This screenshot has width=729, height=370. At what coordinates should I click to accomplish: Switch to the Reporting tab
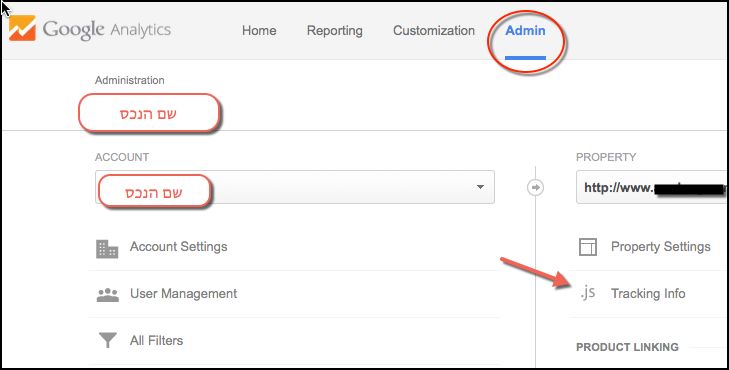click(x=334, y=31)
